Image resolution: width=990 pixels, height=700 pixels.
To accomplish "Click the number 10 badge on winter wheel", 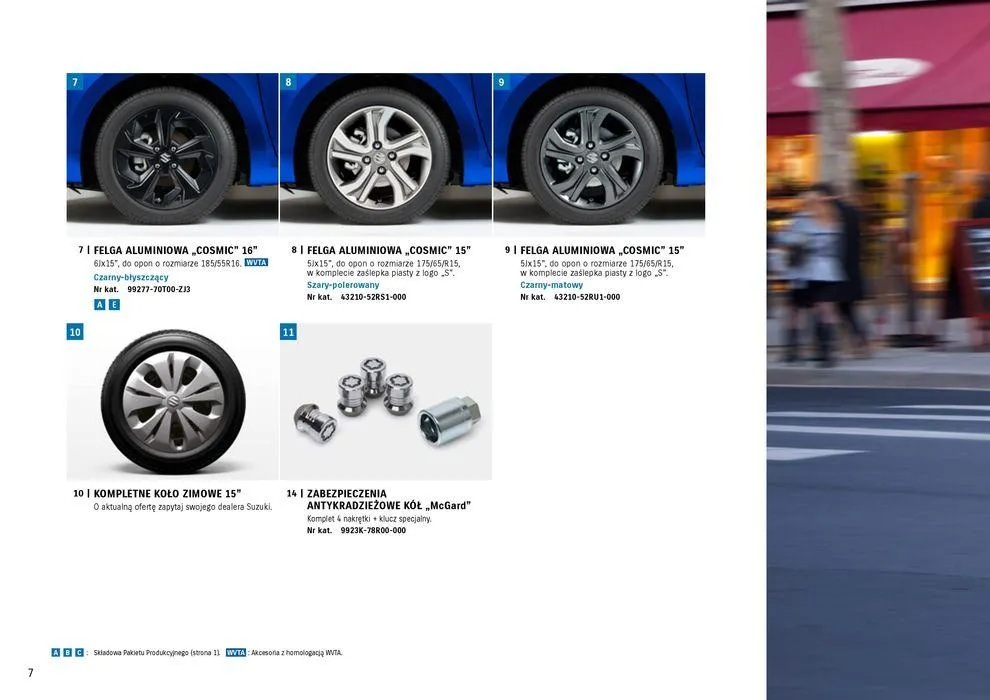I will point(75,332).
